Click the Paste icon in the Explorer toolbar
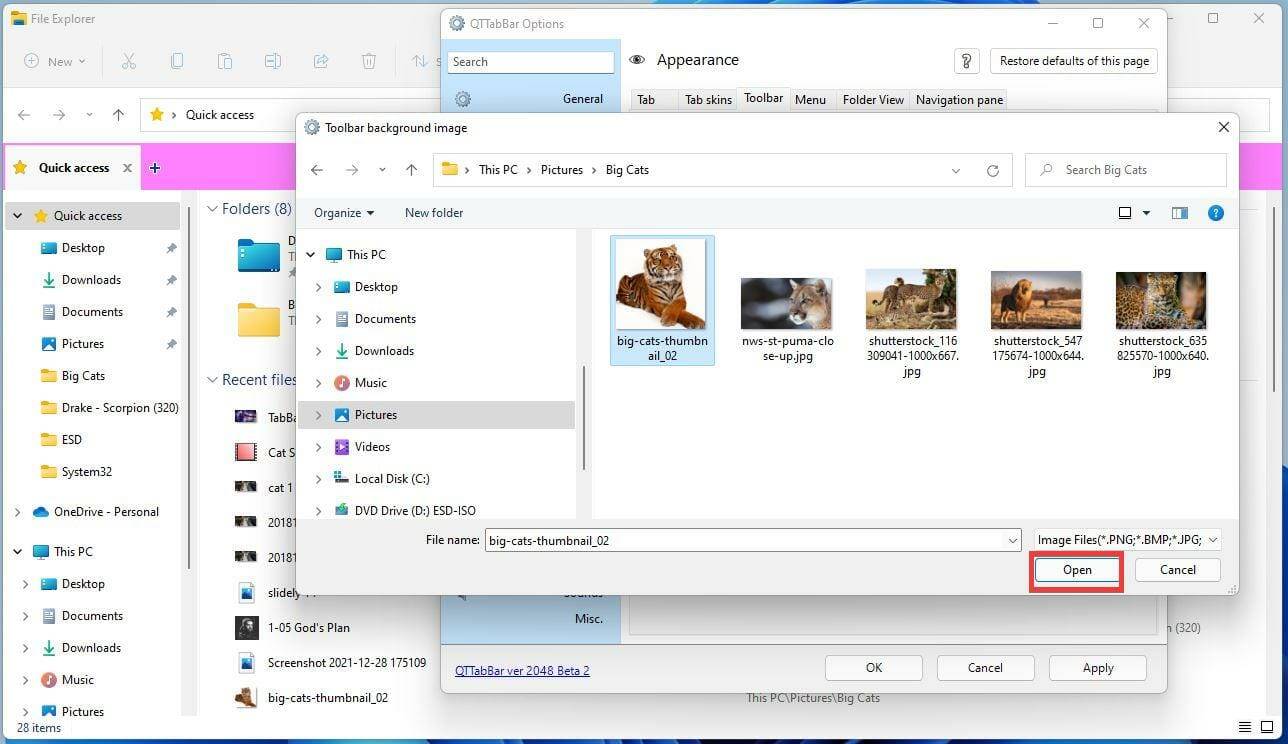This screenshot has width=1288, height=744. coord(225,61)
